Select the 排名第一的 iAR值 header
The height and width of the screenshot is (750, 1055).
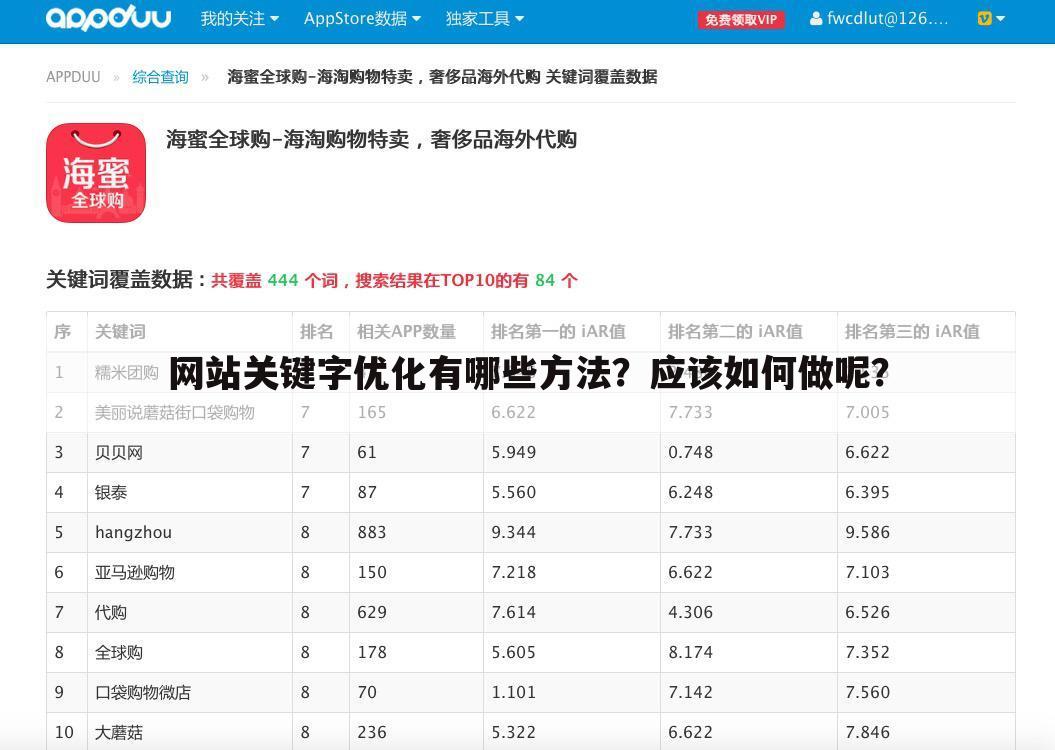click(558, 332)
